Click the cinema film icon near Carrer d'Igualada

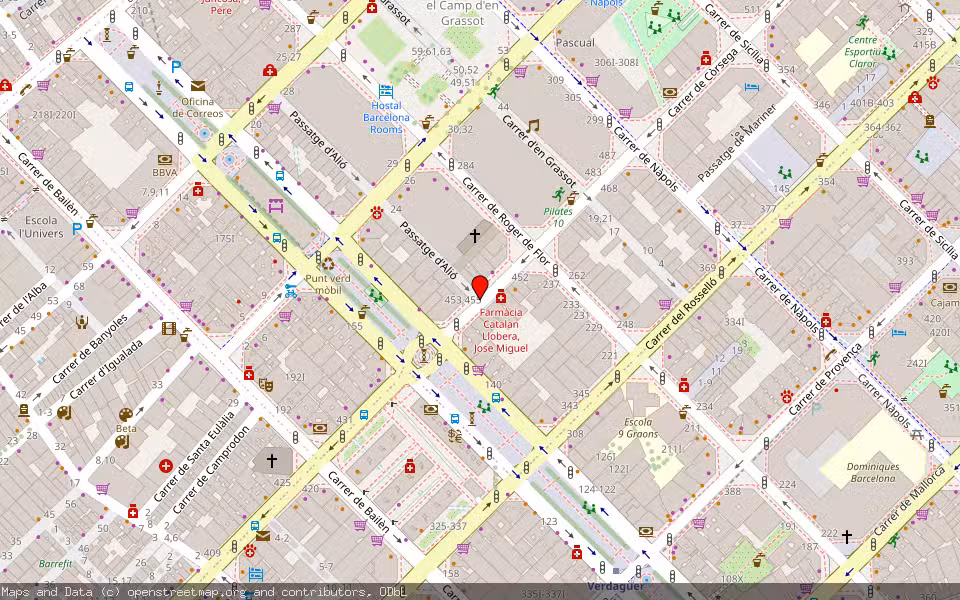(x=169, y=328)
